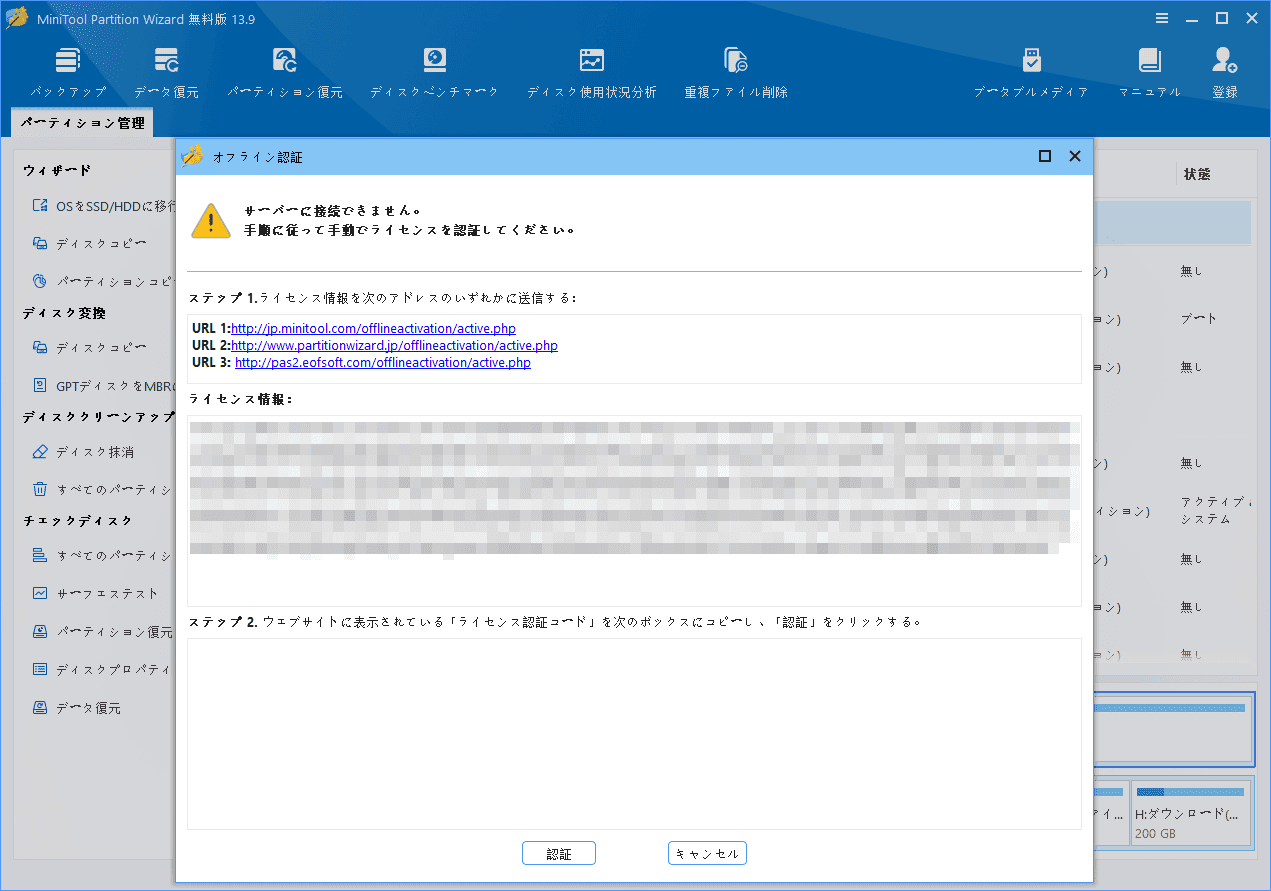The width and height of the screenshot is (1271, 891).
Task: Click the ライセンス認証コード input box
Action: (x=634, y=734)
